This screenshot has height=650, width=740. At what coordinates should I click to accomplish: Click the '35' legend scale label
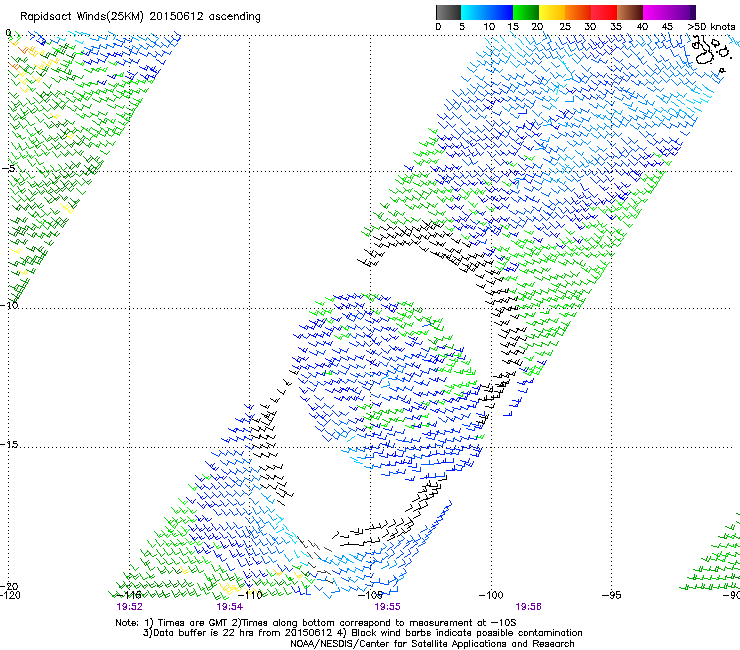pos(616,27)
